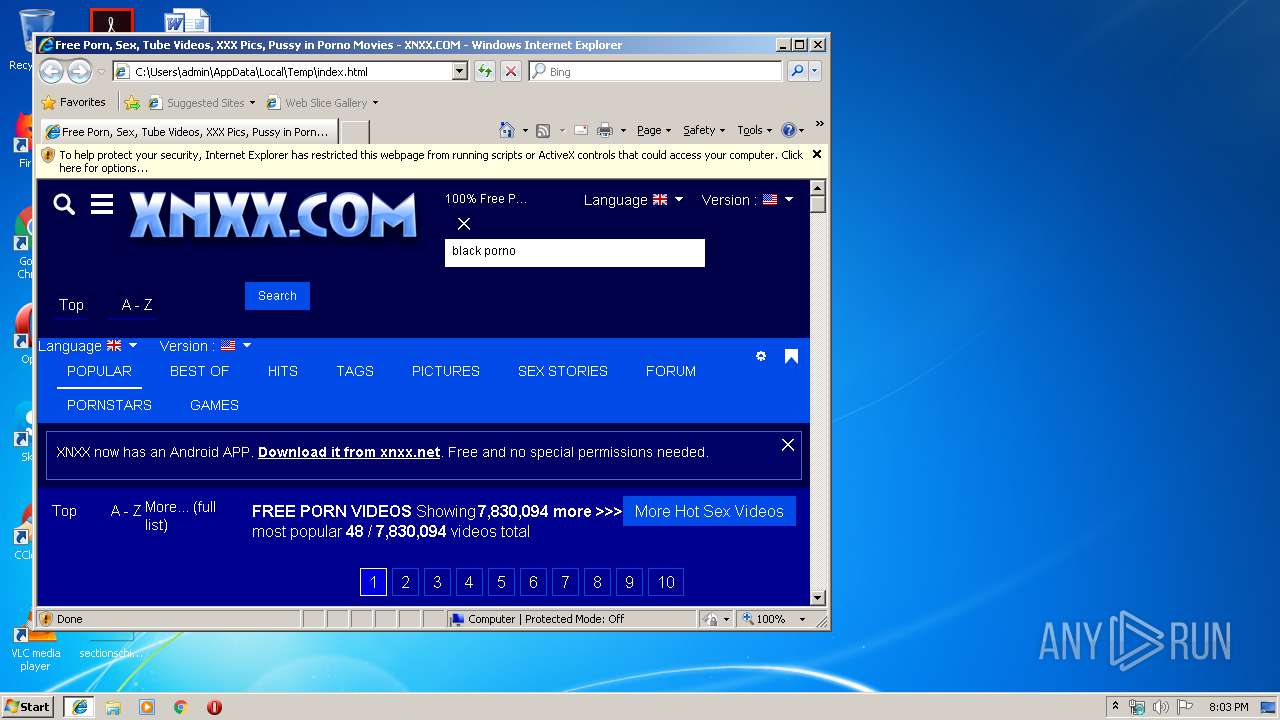The width and height of the screenshot is (1280, 720).
Task: Dismiss the Android APP banner
Action: click(x=788, y=445)
